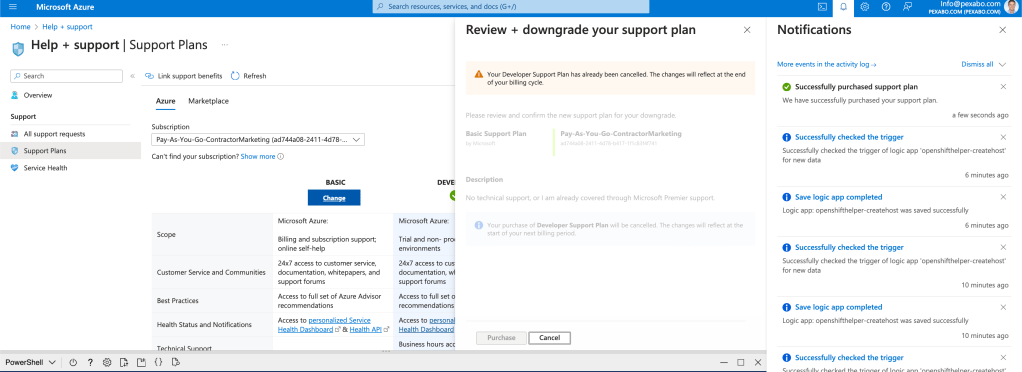The image size is (1022, 372).
Task: Click the info icon beside Show more
Action: pos(281,156)
